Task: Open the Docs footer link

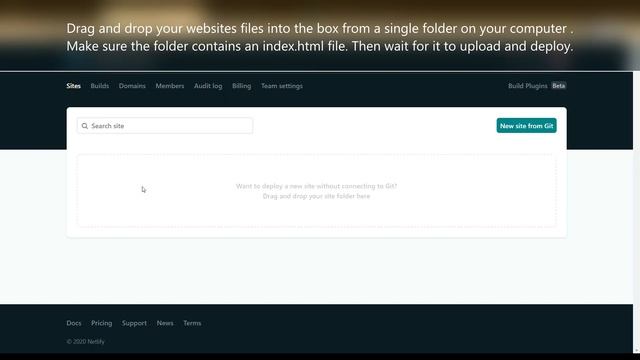Action: pos(74,323)
